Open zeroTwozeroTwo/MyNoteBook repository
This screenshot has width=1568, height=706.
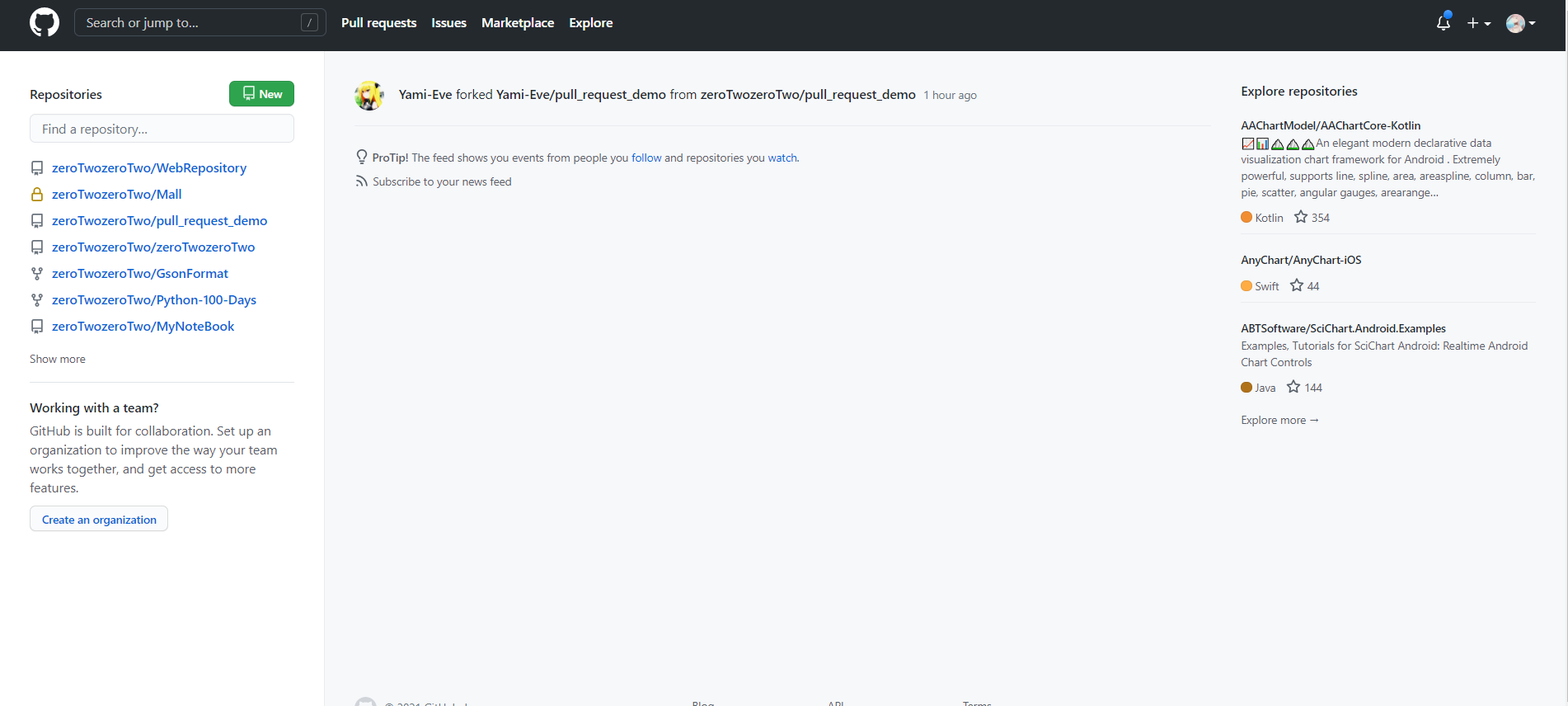(x=143, y=326)
